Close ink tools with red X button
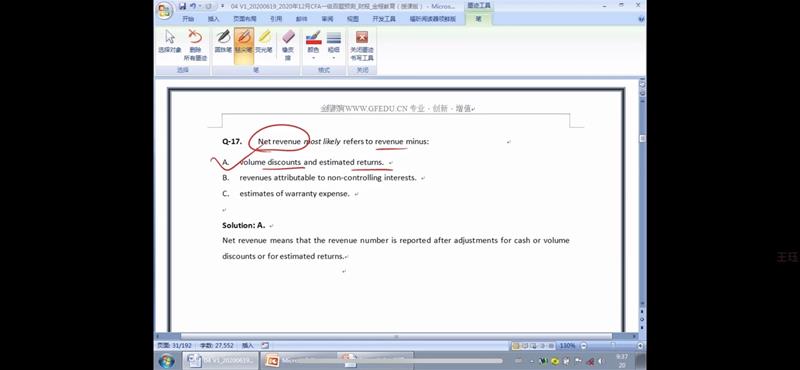 coord(362,45)
